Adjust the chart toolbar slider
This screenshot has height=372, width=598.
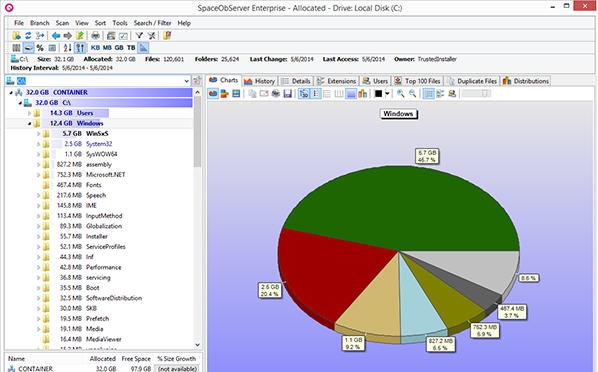point(476,93)
